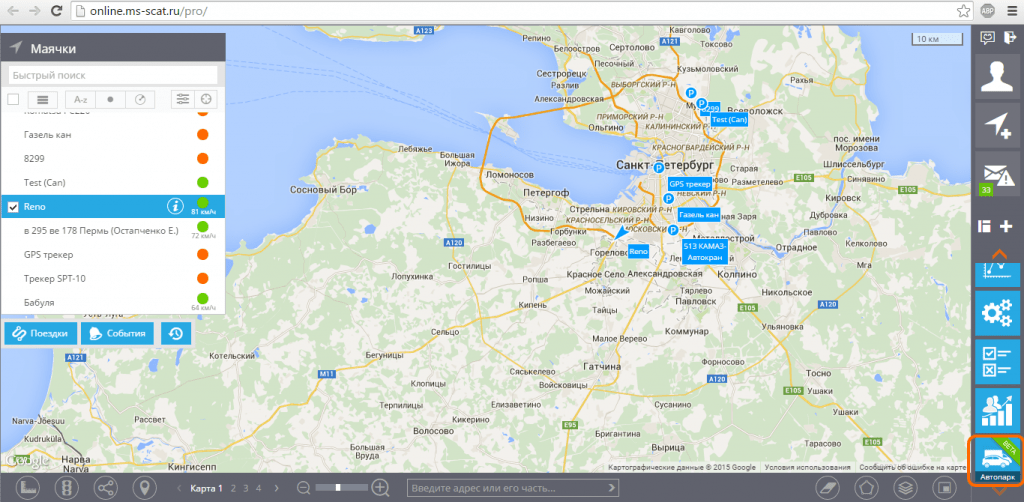This screenshot has height=502, width=1024.
Task: Uncheck the Reno beacon checkbox
Action: pyautogui.click(x=13, y=207)
